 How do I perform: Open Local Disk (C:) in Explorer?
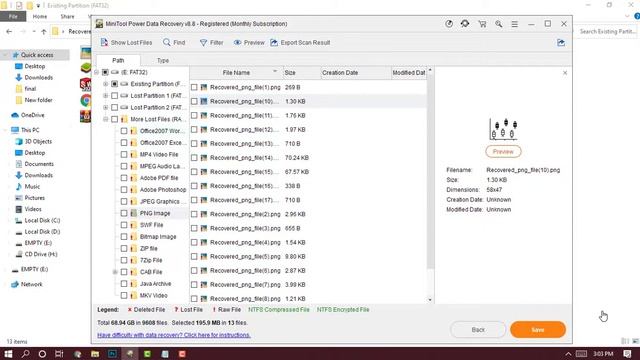pos(38,220)
